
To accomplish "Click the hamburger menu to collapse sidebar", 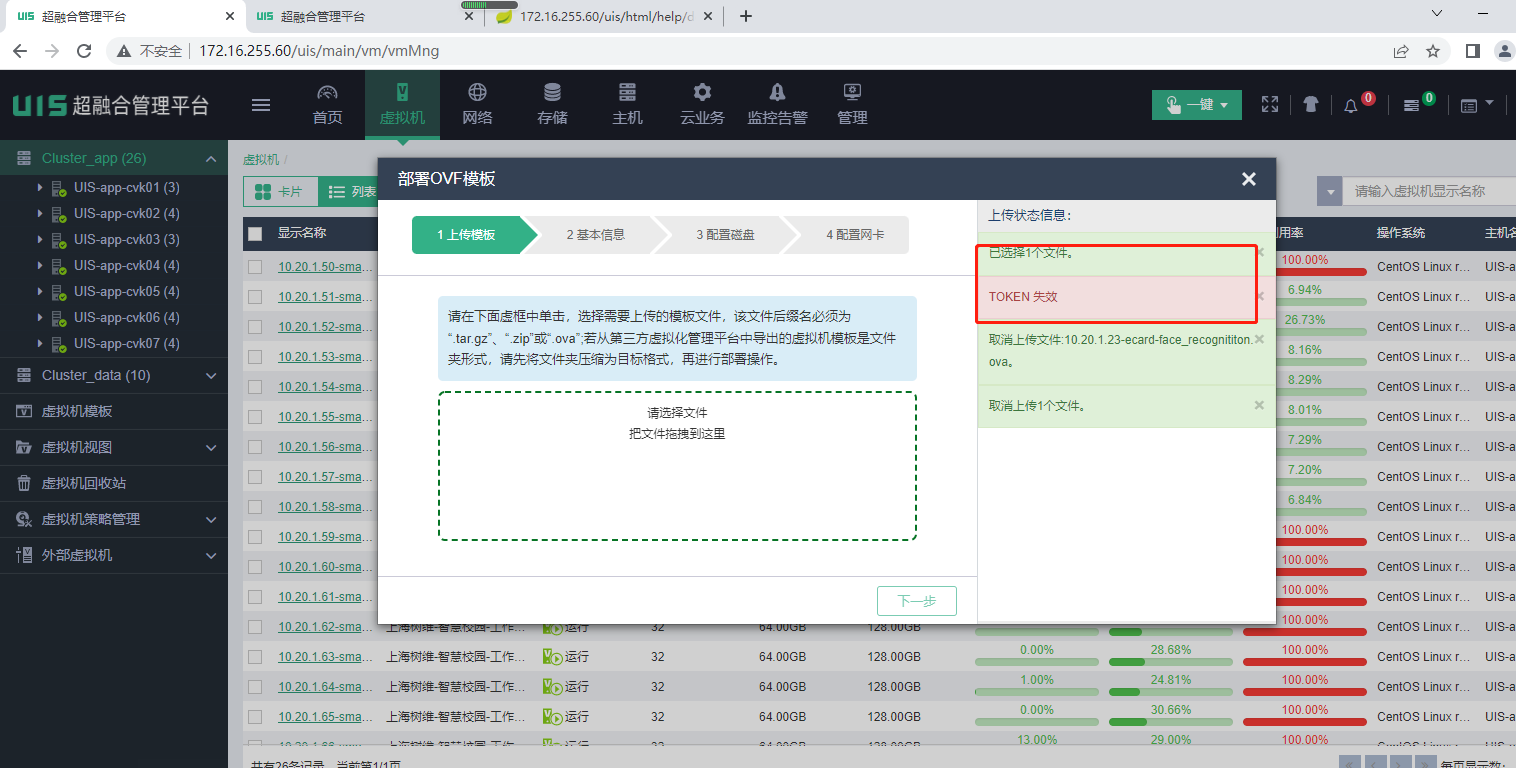I will [261, 105].
